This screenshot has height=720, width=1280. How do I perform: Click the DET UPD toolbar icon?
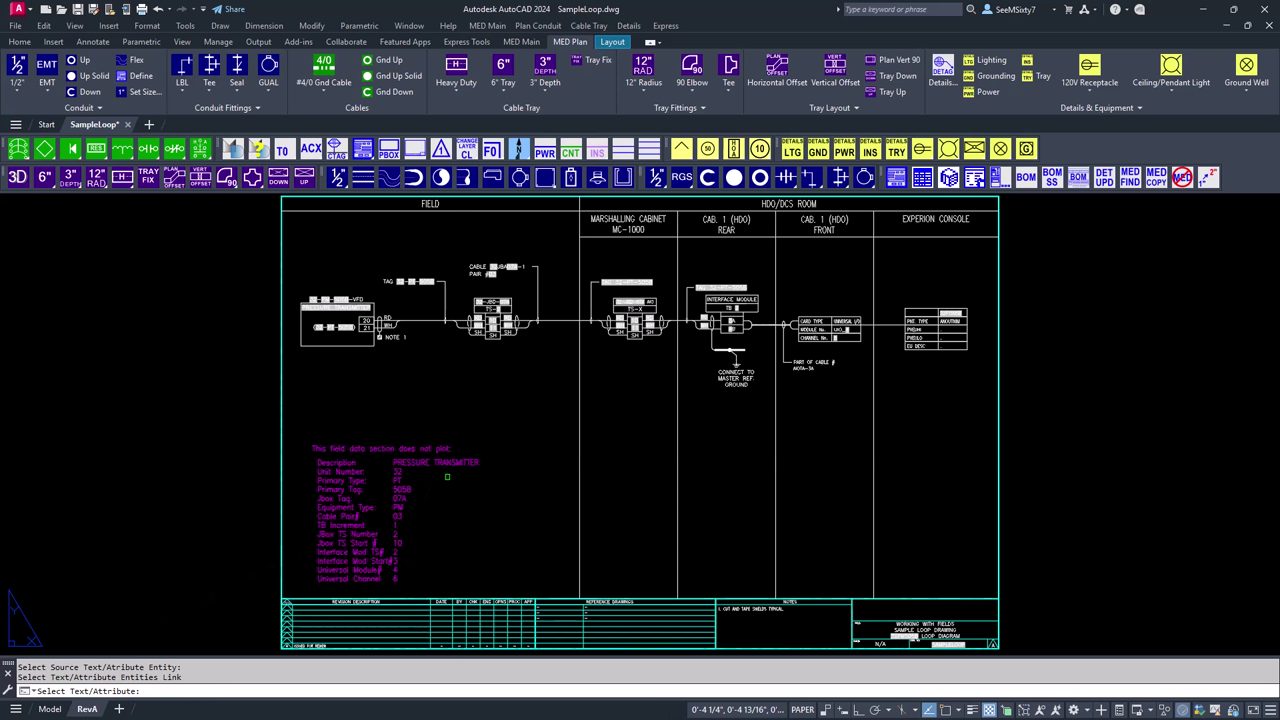1104,177
